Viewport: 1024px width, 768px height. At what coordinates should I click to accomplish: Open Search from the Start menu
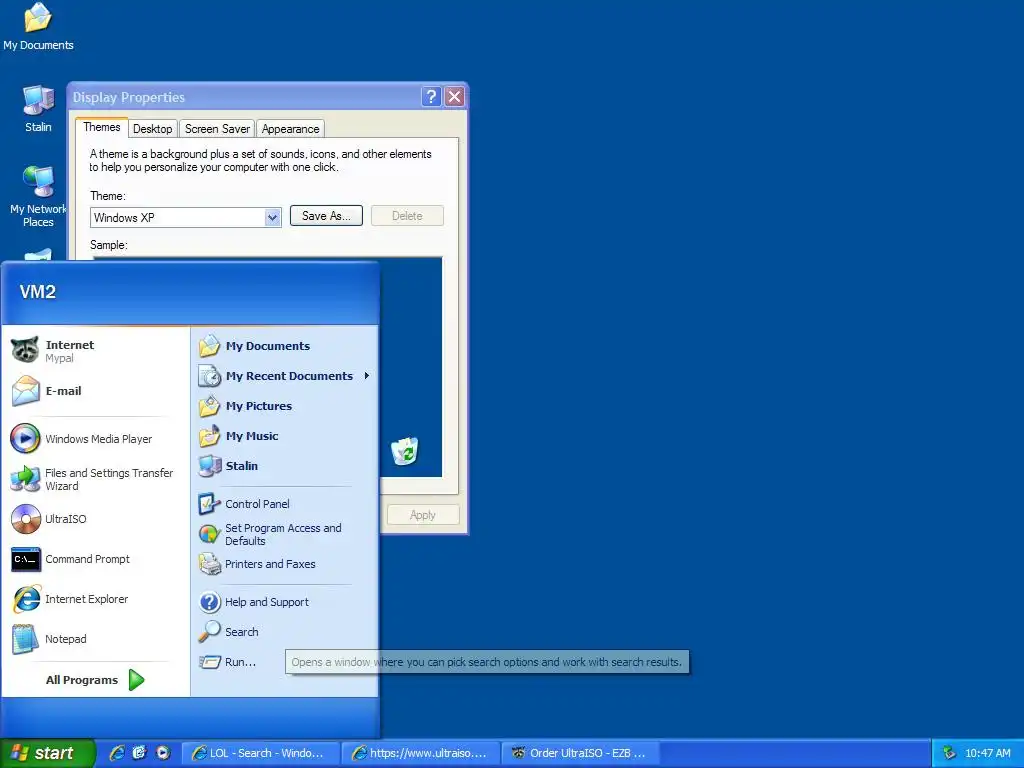(284, 632)
